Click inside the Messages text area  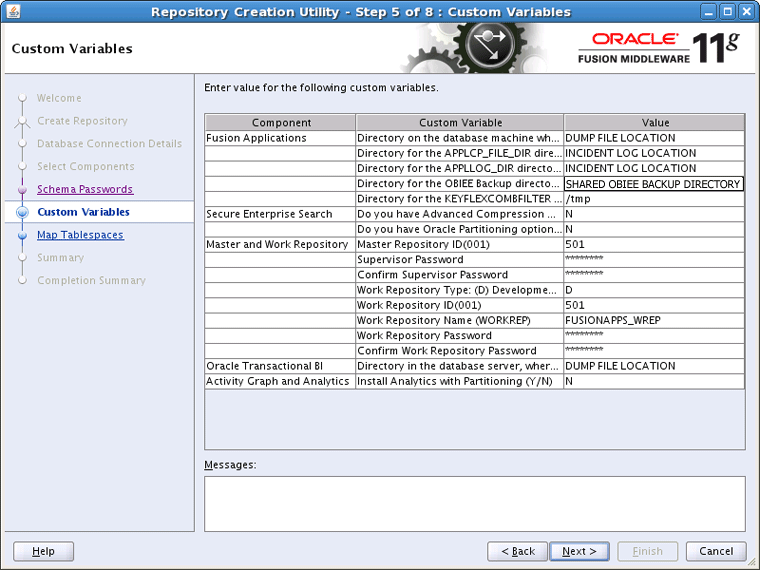point(475,504)
